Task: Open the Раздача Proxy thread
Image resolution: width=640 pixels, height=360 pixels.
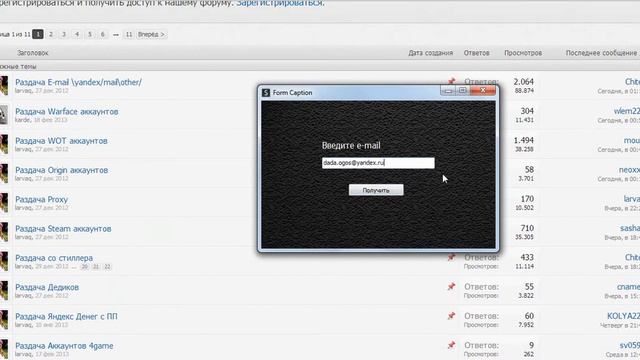Action: tap(41, 200)
